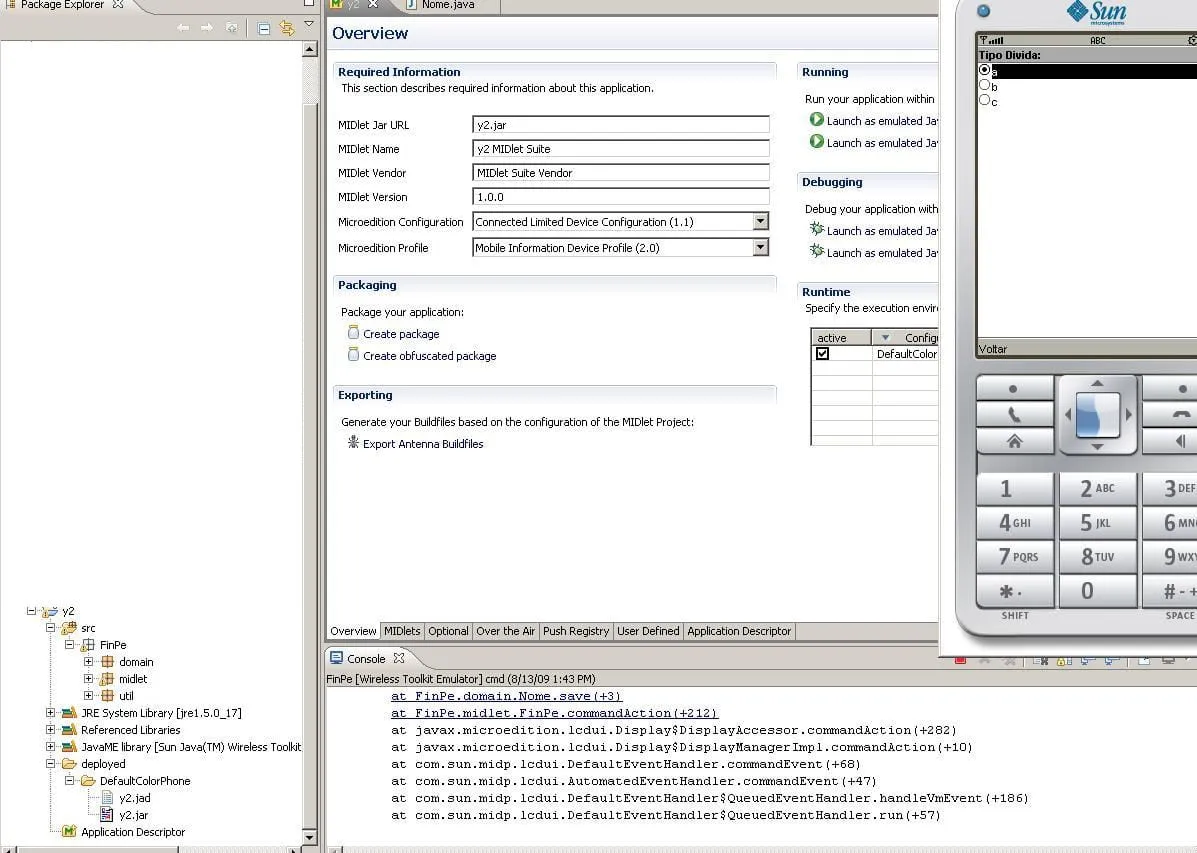Click the Export Antenna Buildfiles ant icon

point(353,443)
